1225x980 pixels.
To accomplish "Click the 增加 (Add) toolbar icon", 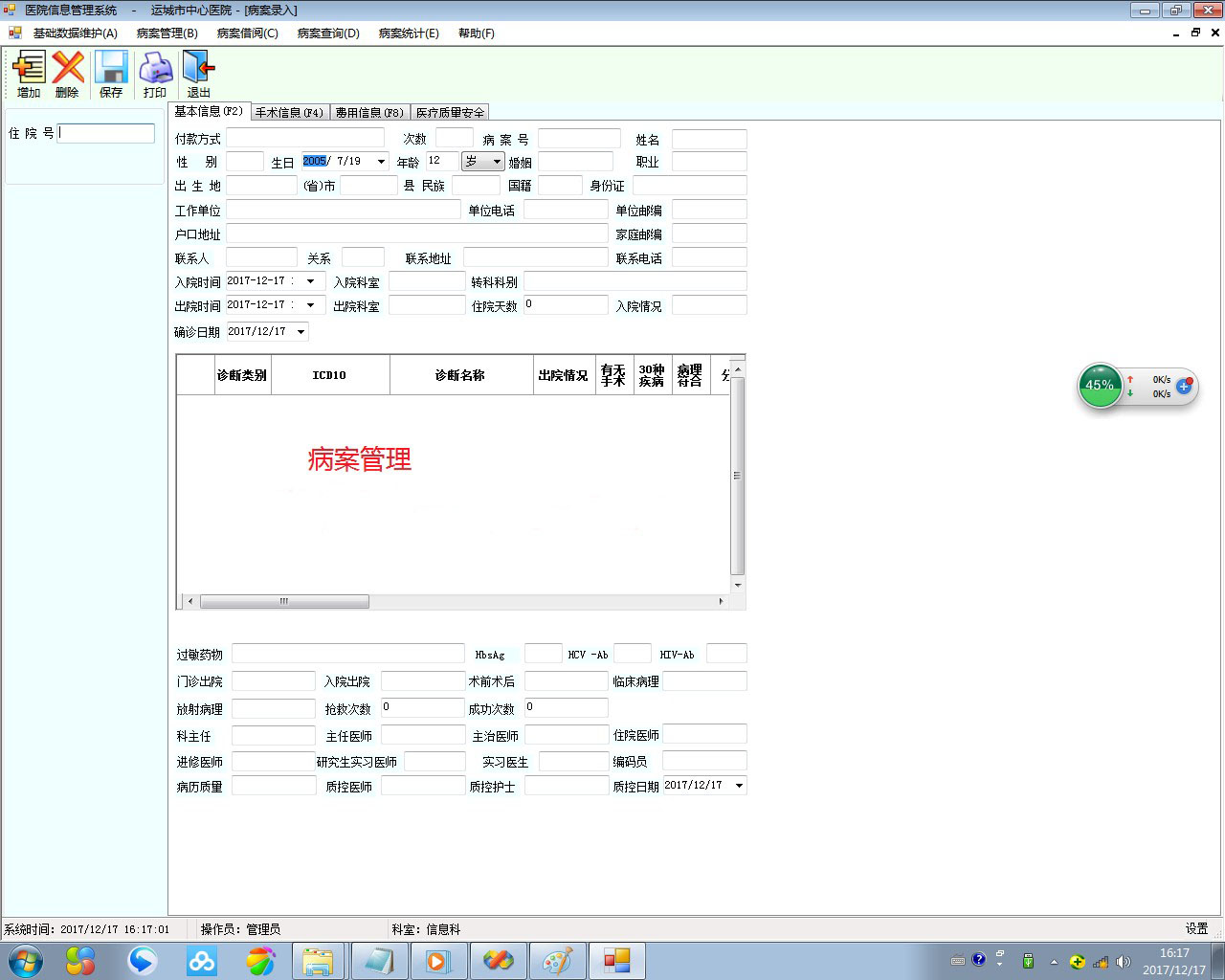I will pos(29,74).
